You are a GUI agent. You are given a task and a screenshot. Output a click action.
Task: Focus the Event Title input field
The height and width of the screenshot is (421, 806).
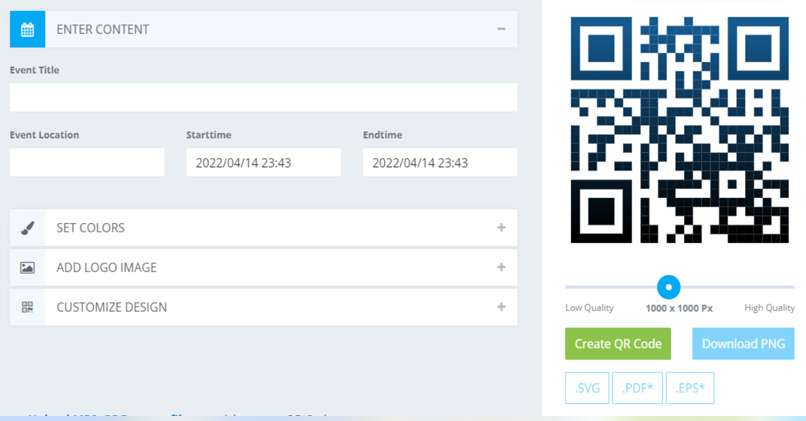click(x=263, y=98)
